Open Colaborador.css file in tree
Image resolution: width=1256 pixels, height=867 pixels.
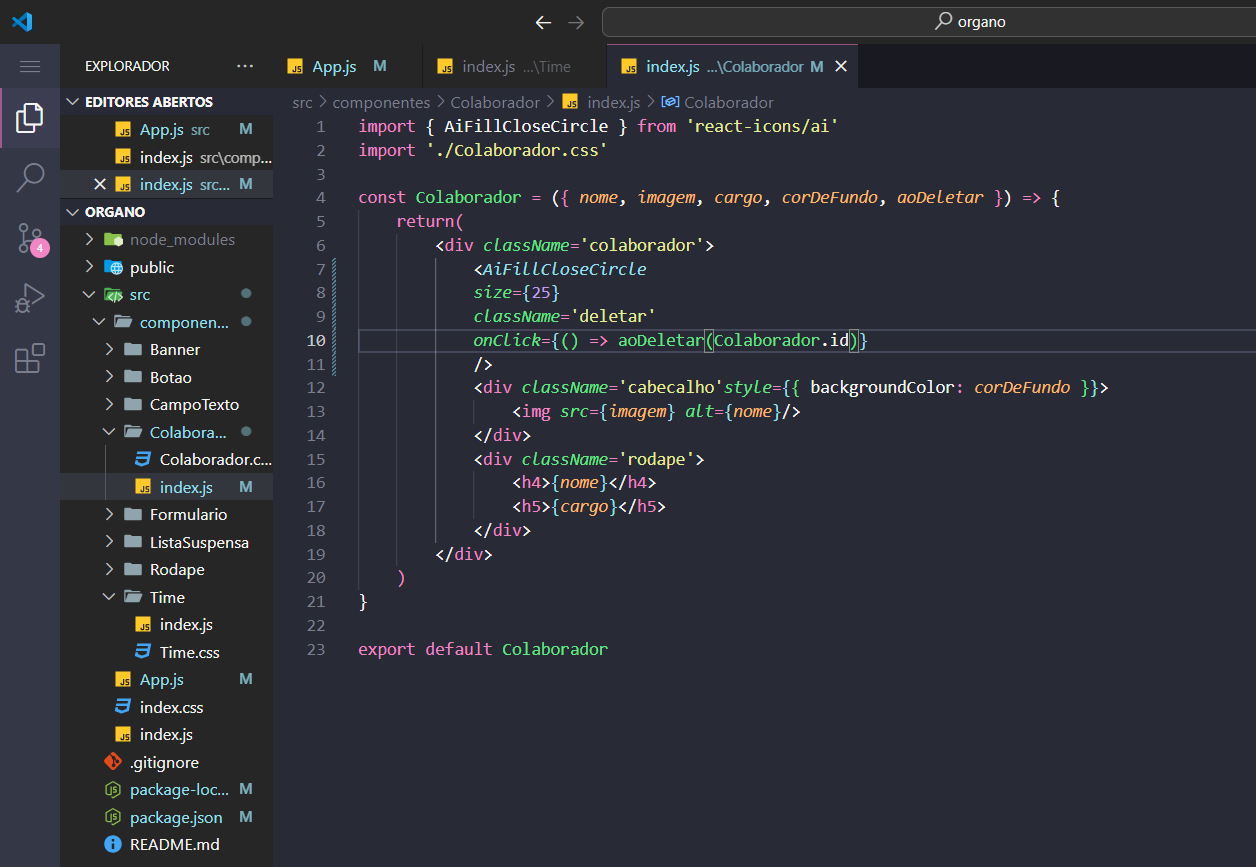tap(166, 460)
